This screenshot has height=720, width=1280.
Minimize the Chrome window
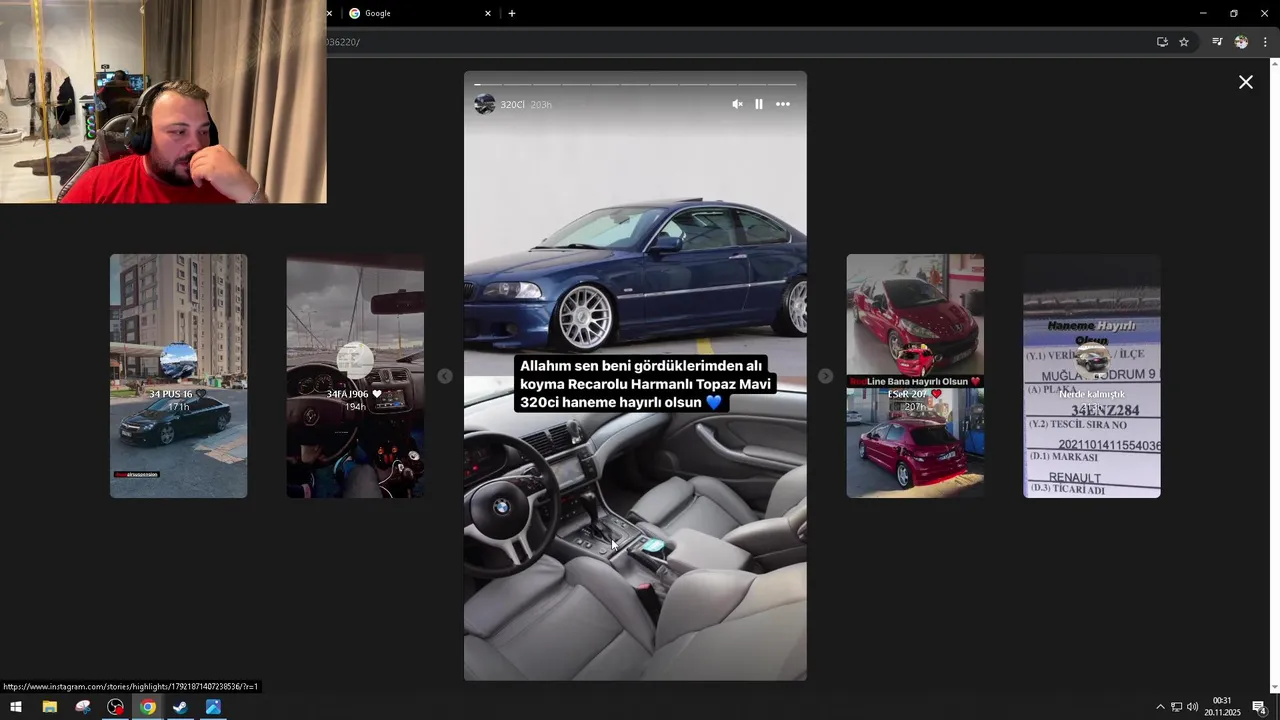[x=1203, y=13]
